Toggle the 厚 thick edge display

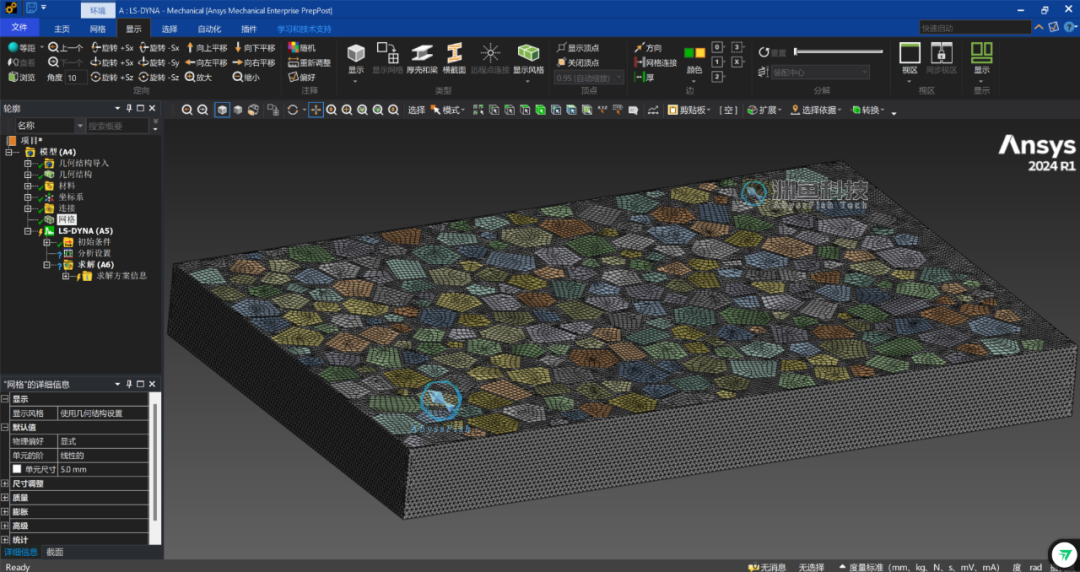point(644,77)
